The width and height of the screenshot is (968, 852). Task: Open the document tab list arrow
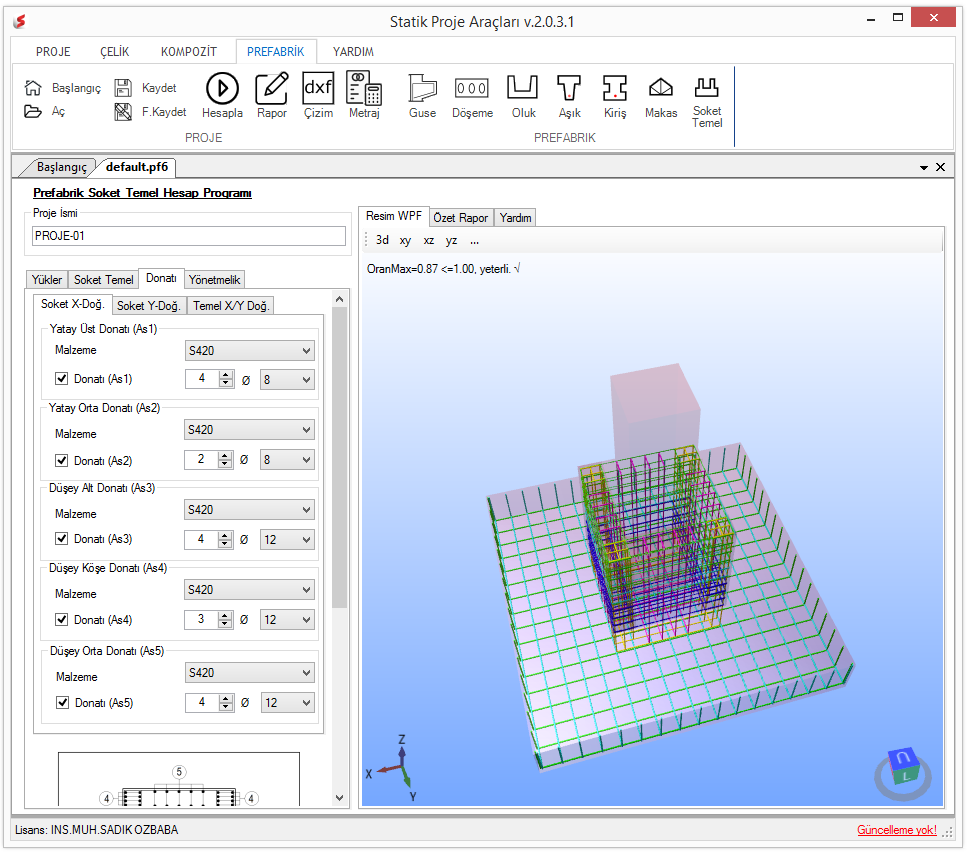point(924,167)
